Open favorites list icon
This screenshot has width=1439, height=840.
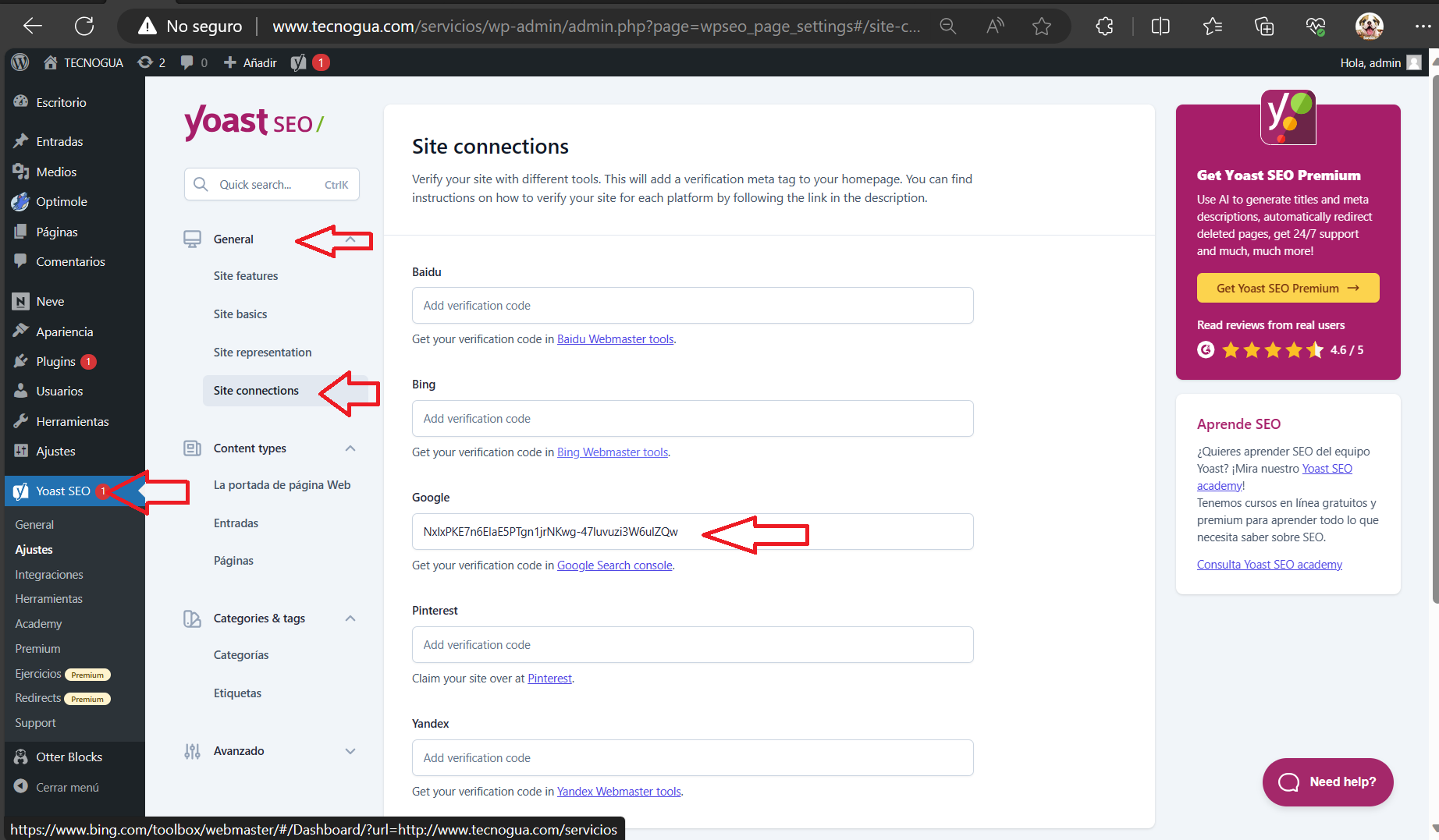tap(1213, 27)
